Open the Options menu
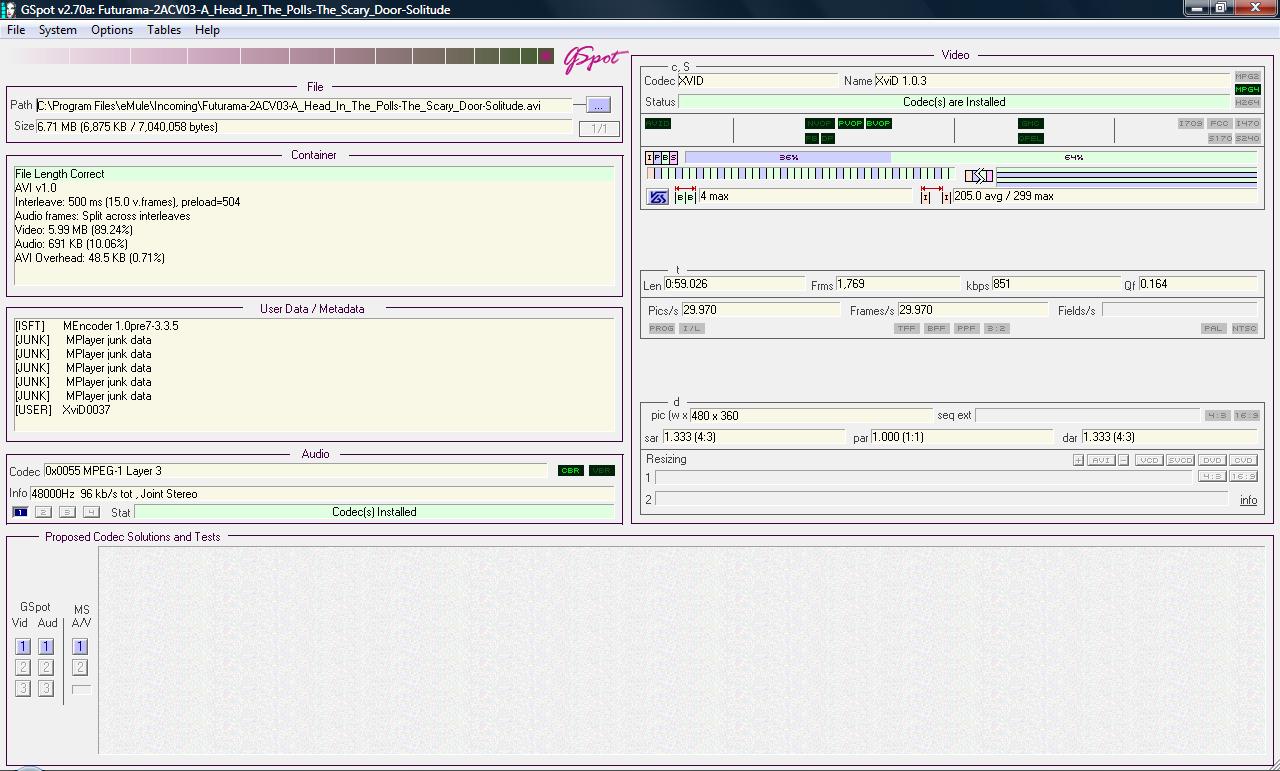The height and width of the screenshot is (771, 1280). click(112, 30)
